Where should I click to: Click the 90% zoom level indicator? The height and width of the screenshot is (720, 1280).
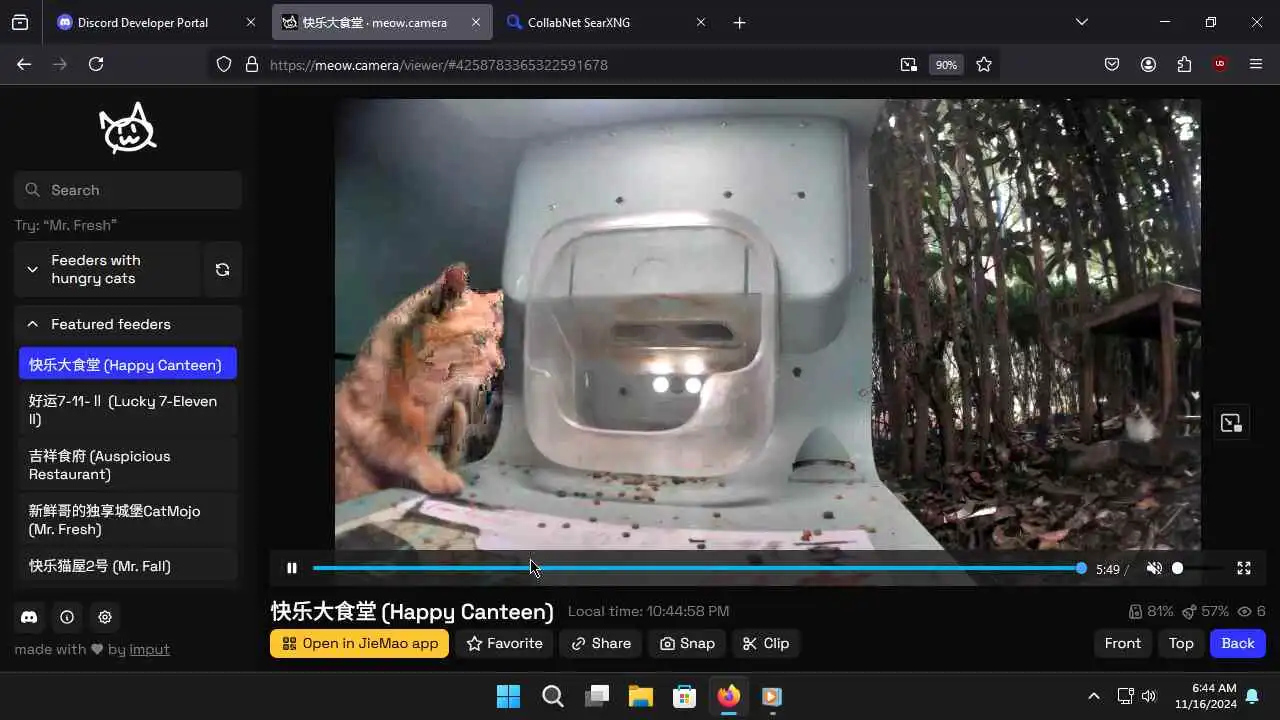(x=946, y=64)
